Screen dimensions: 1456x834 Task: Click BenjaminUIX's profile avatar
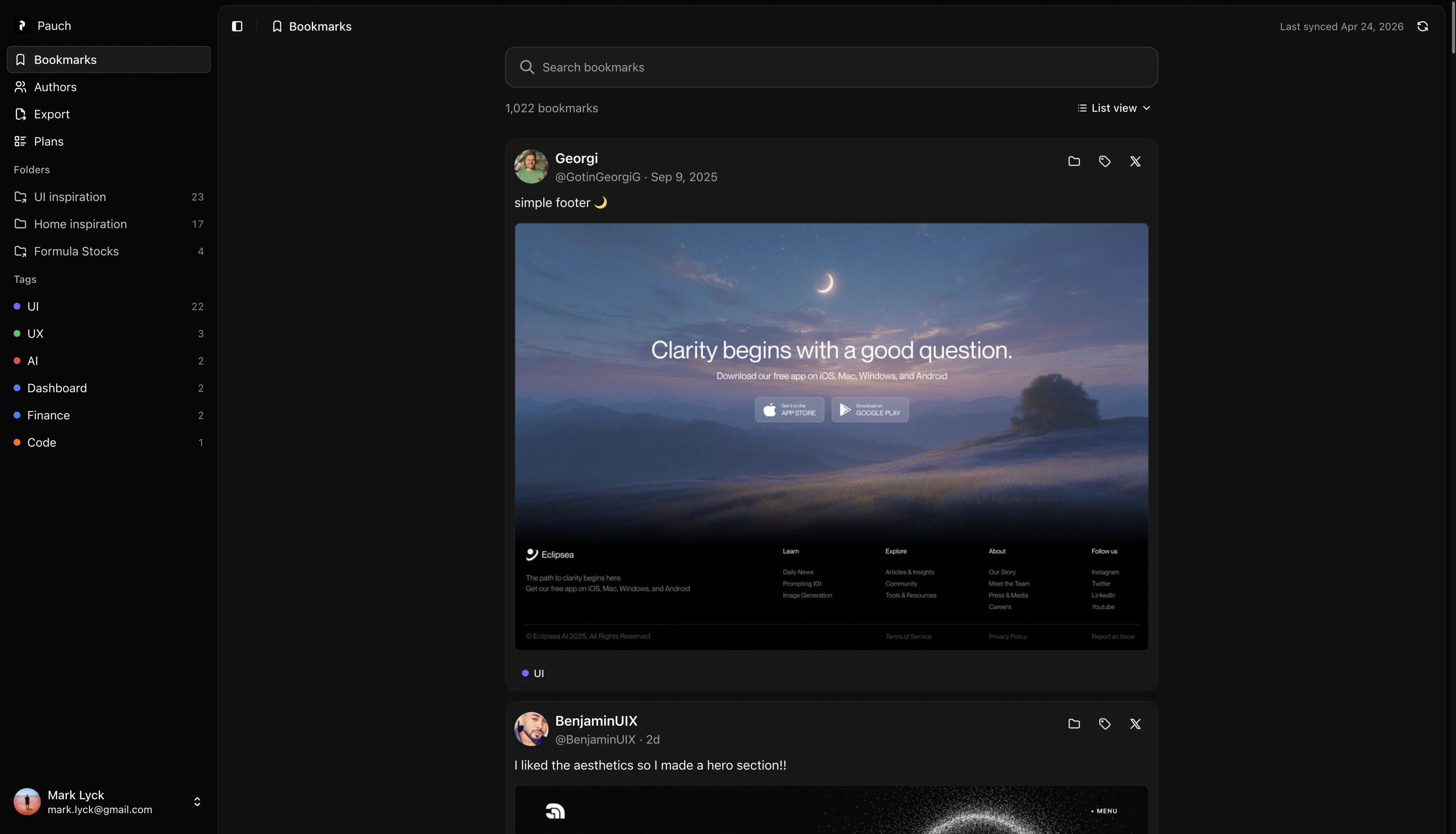(531, 729)
